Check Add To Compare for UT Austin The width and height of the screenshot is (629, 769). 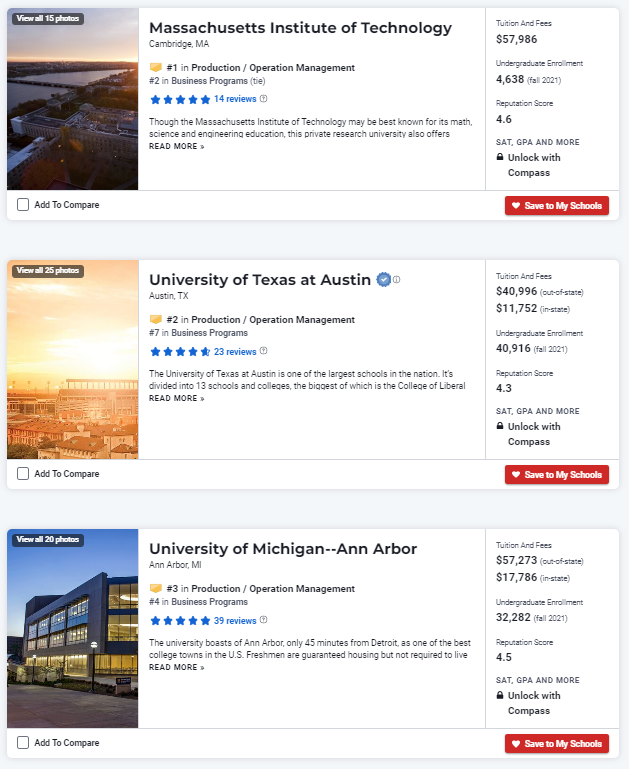23,474
